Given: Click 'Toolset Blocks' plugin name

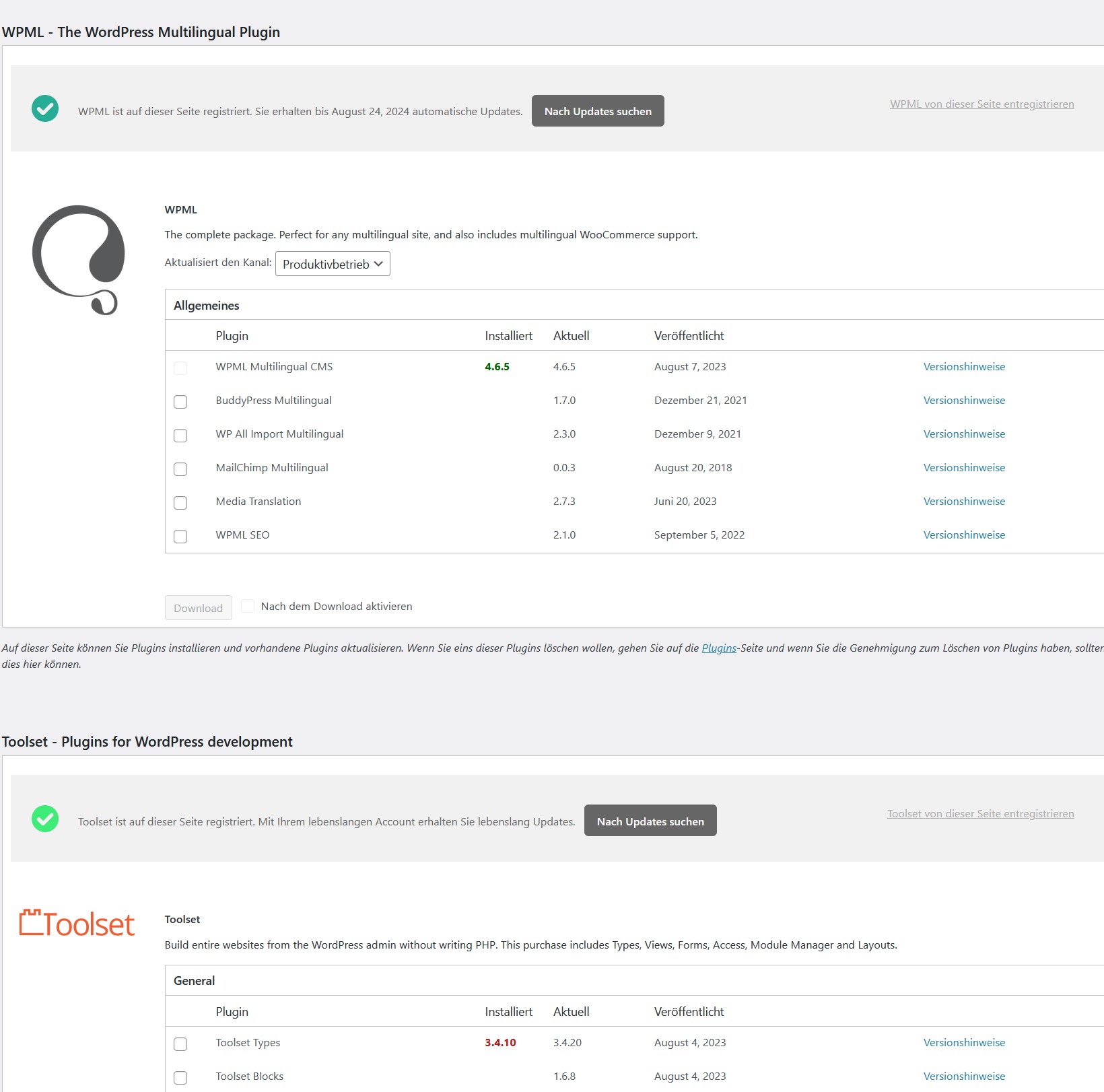Looking at the screenshot, I should click(x=250, y=1077).
